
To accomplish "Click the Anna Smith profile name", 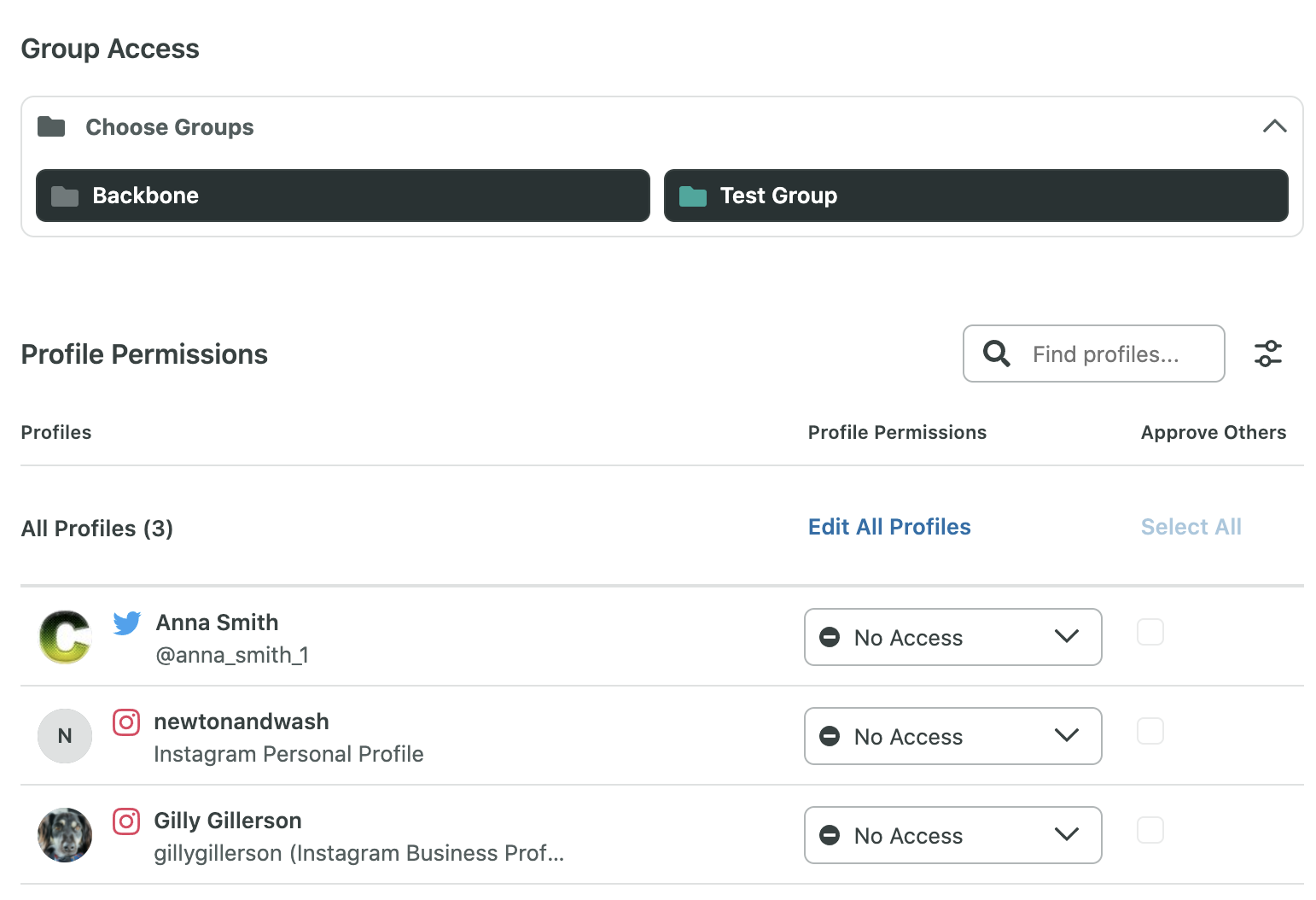I will click(217, 622).
